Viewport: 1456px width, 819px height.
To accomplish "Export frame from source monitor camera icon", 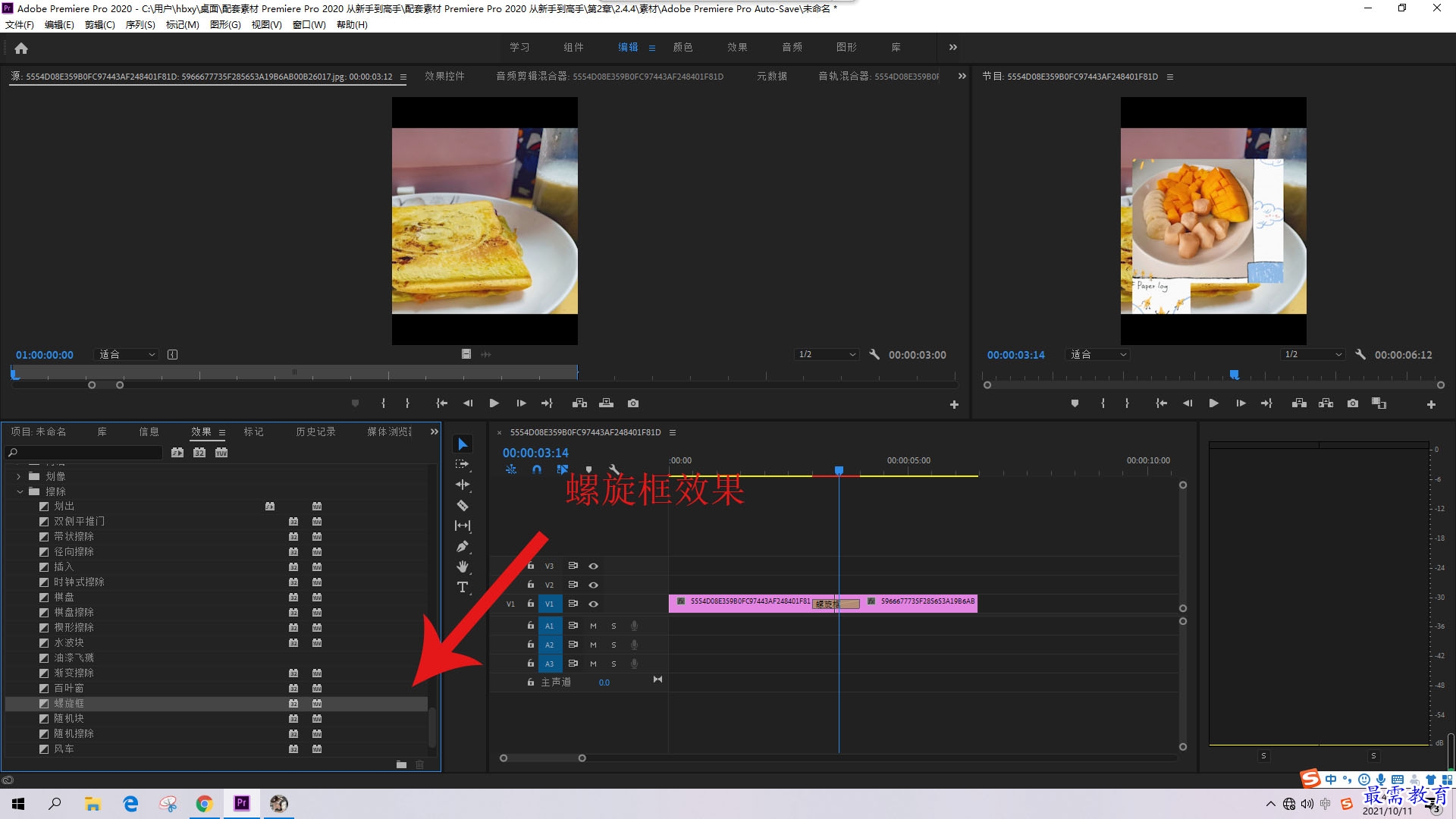I will click(633, 403).
